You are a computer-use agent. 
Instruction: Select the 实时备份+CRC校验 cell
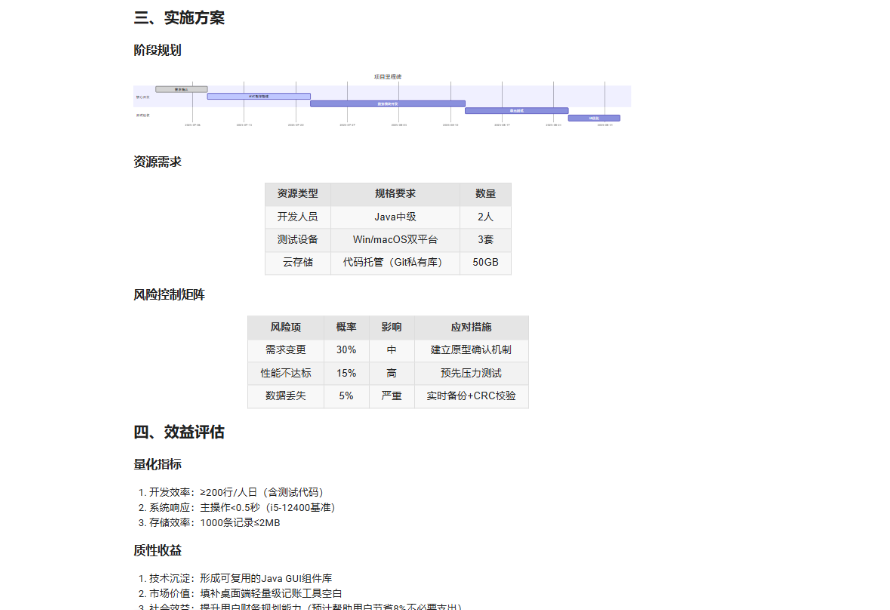471,396
